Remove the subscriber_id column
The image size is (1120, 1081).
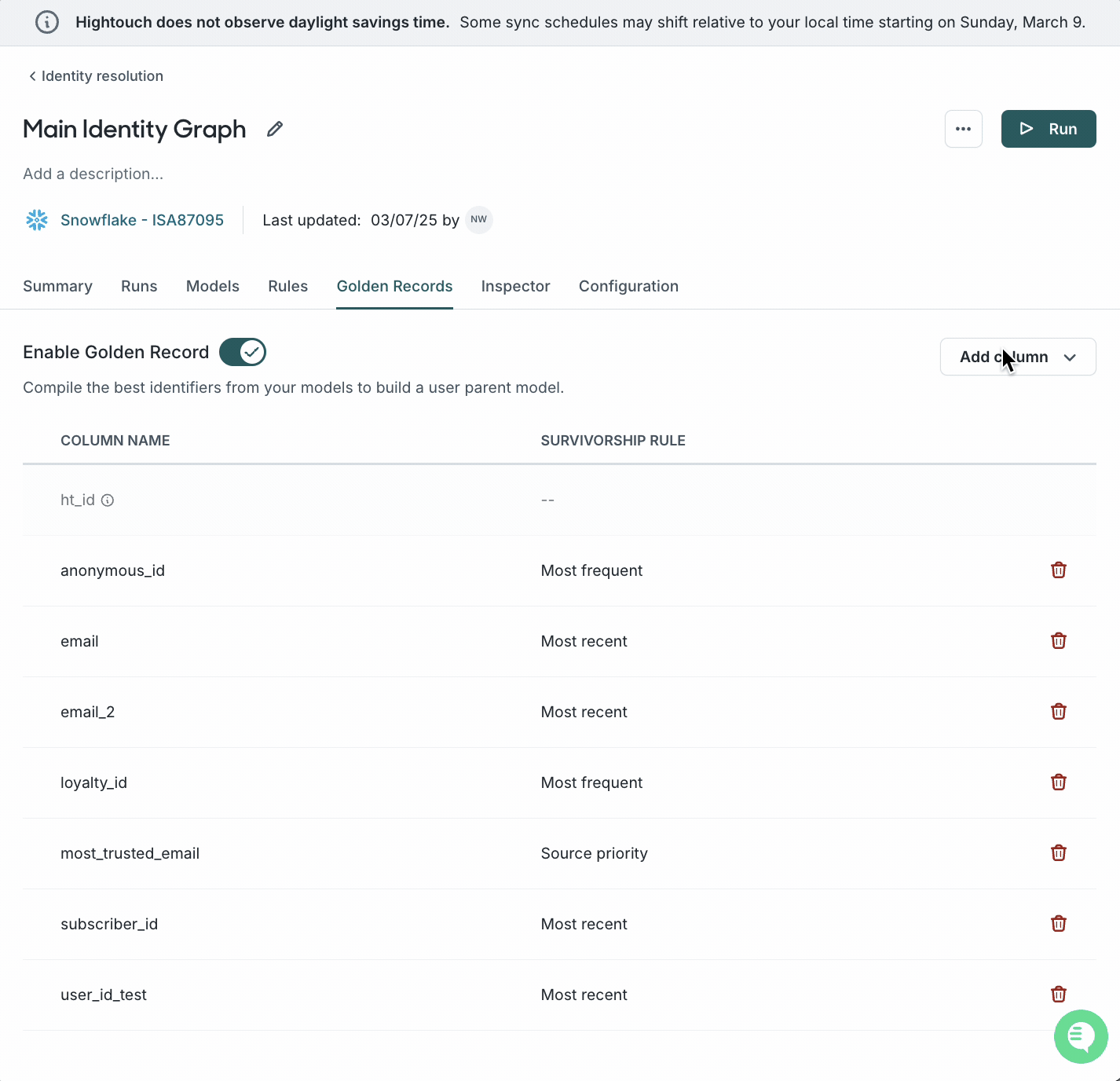1058,923
